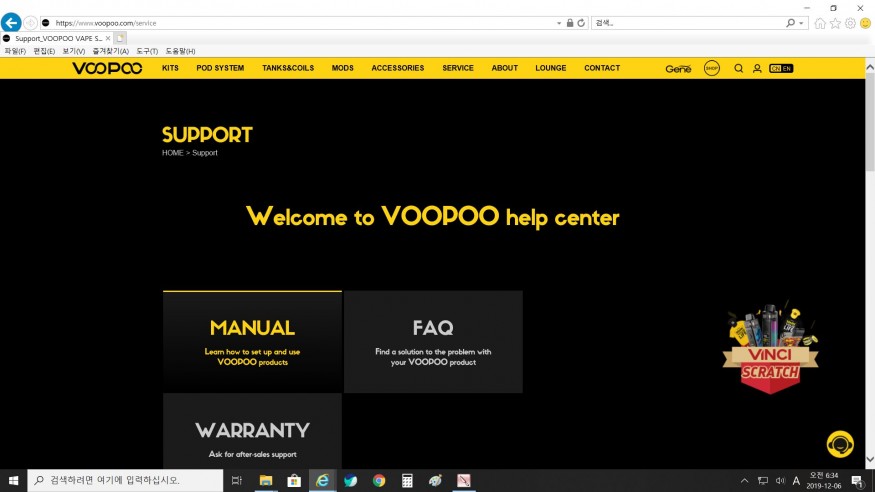This screenshot has width=875, height=492.
Task: Open Favorites star icon
Action: pyautogui.click(x=835, y=23)
